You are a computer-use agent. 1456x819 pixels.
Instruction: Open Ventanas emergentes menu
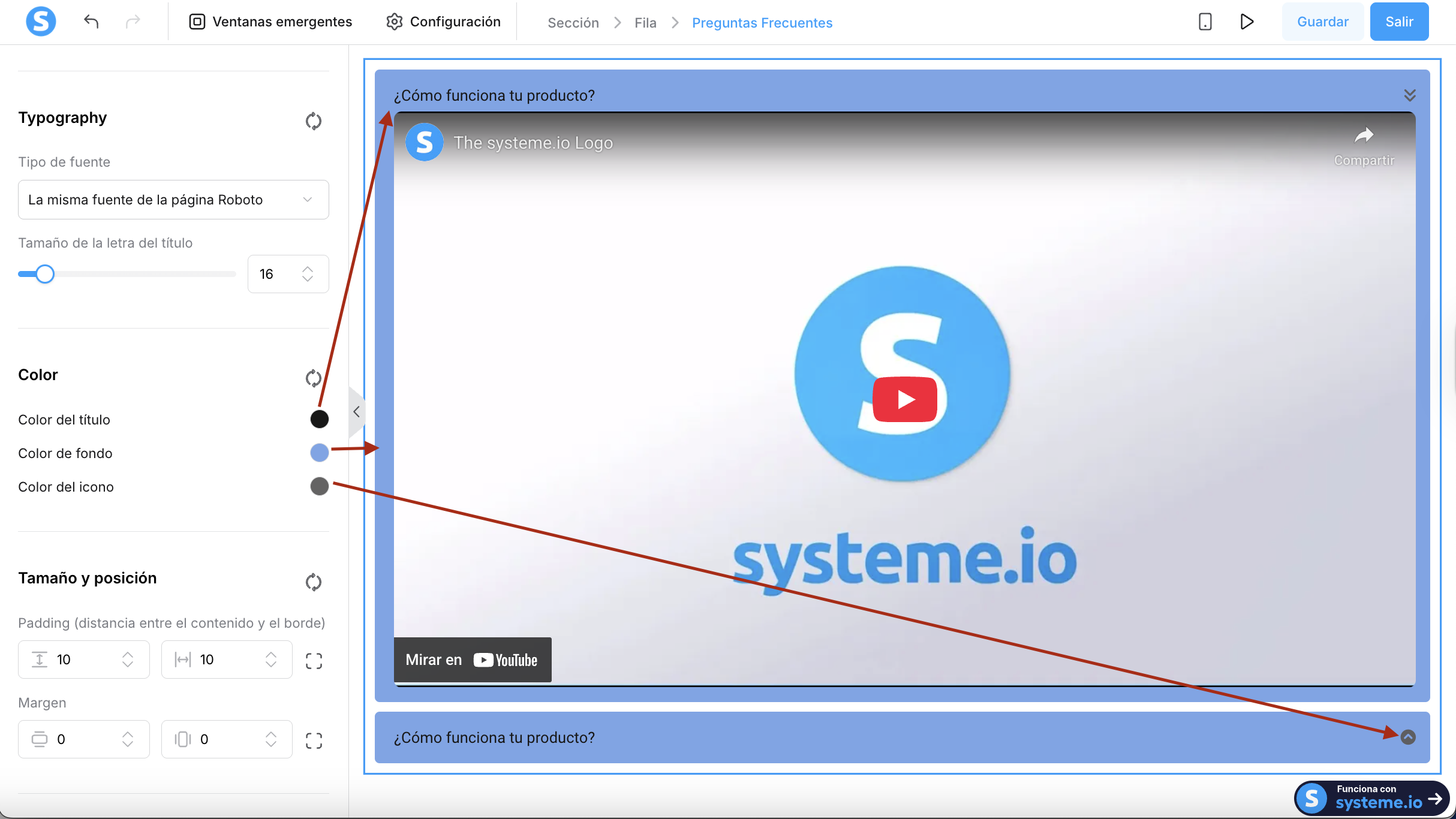click(x=270, y=22)
